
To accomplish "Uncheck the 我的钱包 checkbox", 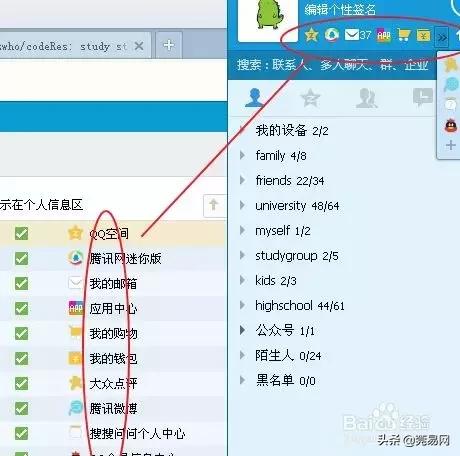I will 21,358.
